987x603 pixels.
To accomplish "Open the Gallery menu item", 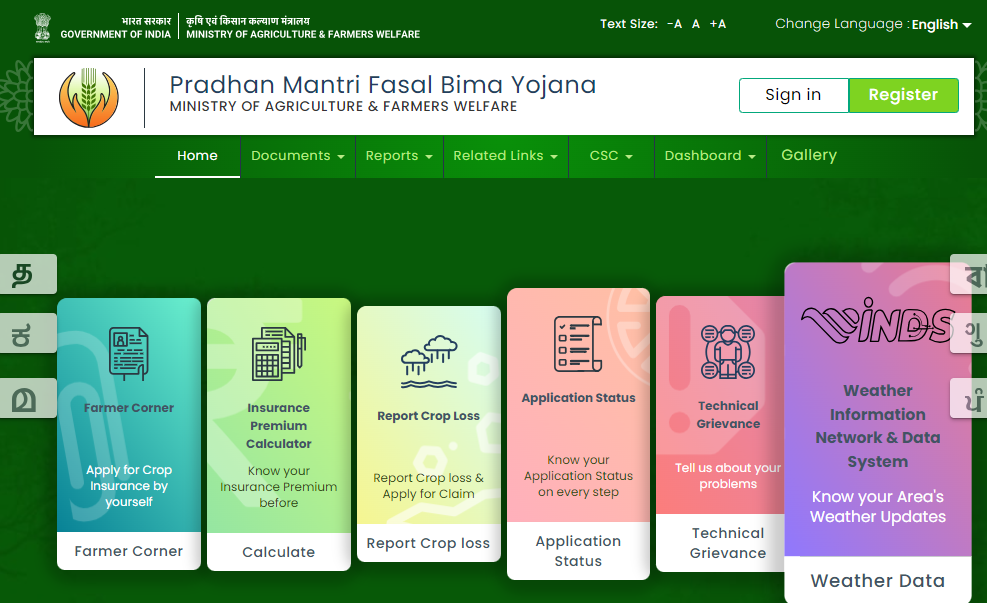I will (809, 155).
